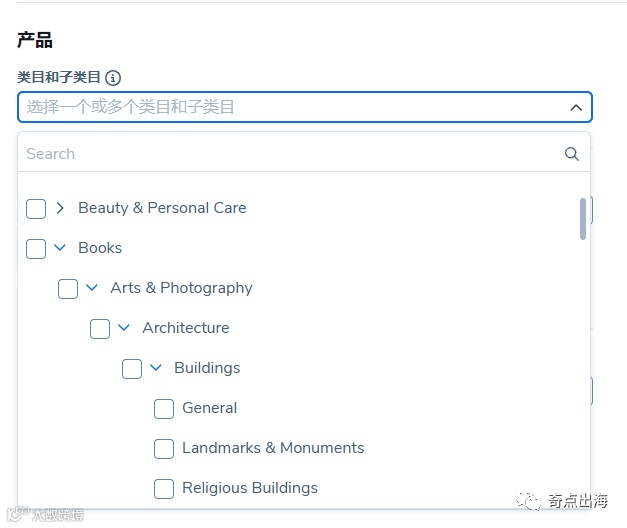The width and height of the screenshot is (627, 528).
Task: Collapse the Books category tree
Action: [60, 248]
